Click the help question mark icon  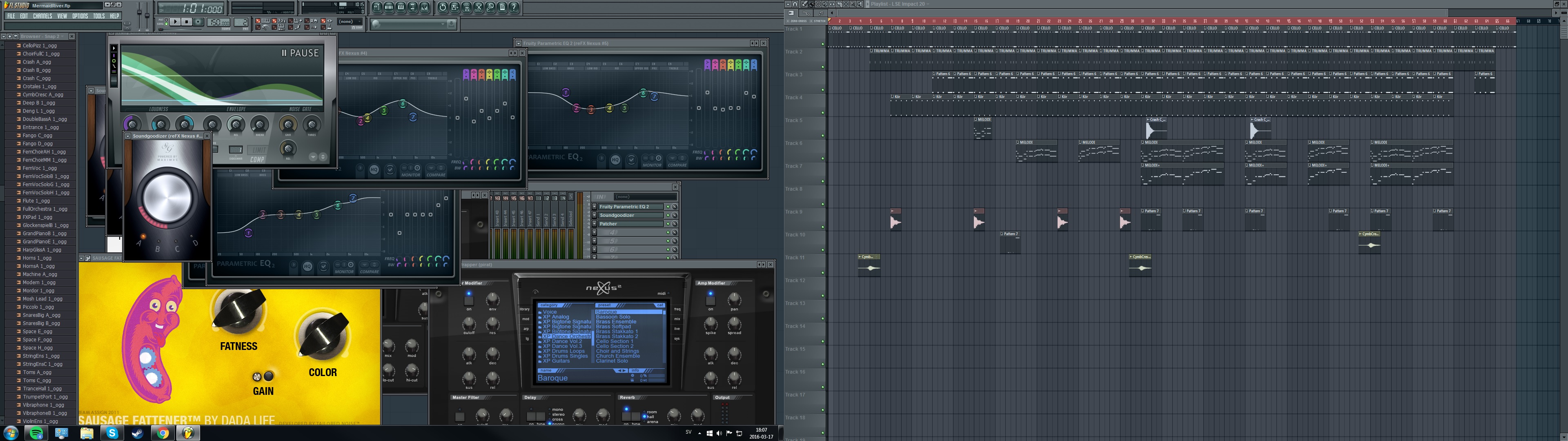[x=514, y=7]
